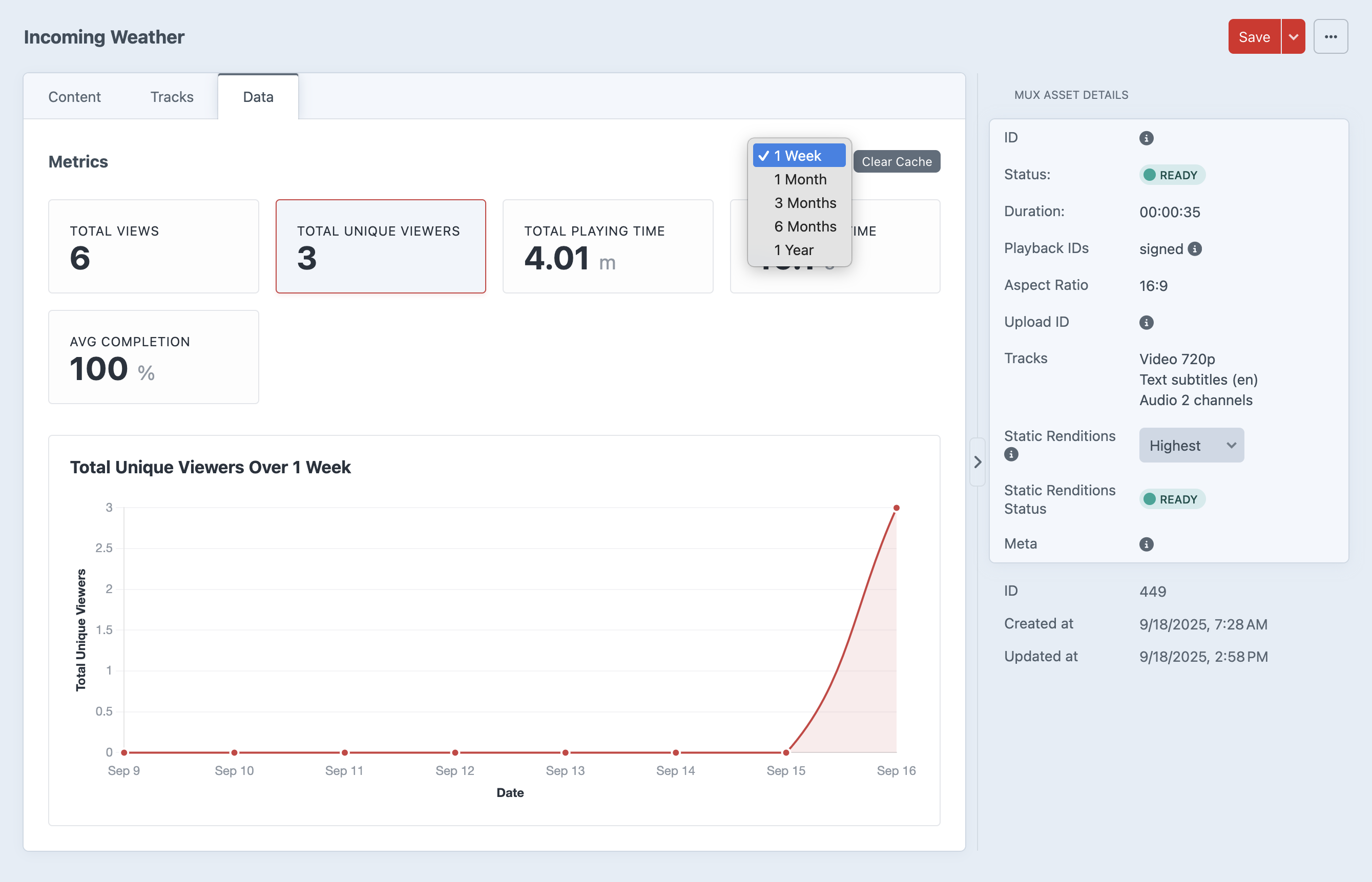The image size is (1372, 882).
Task: Click the Upload ID info icon
Action: [1146, 323]
